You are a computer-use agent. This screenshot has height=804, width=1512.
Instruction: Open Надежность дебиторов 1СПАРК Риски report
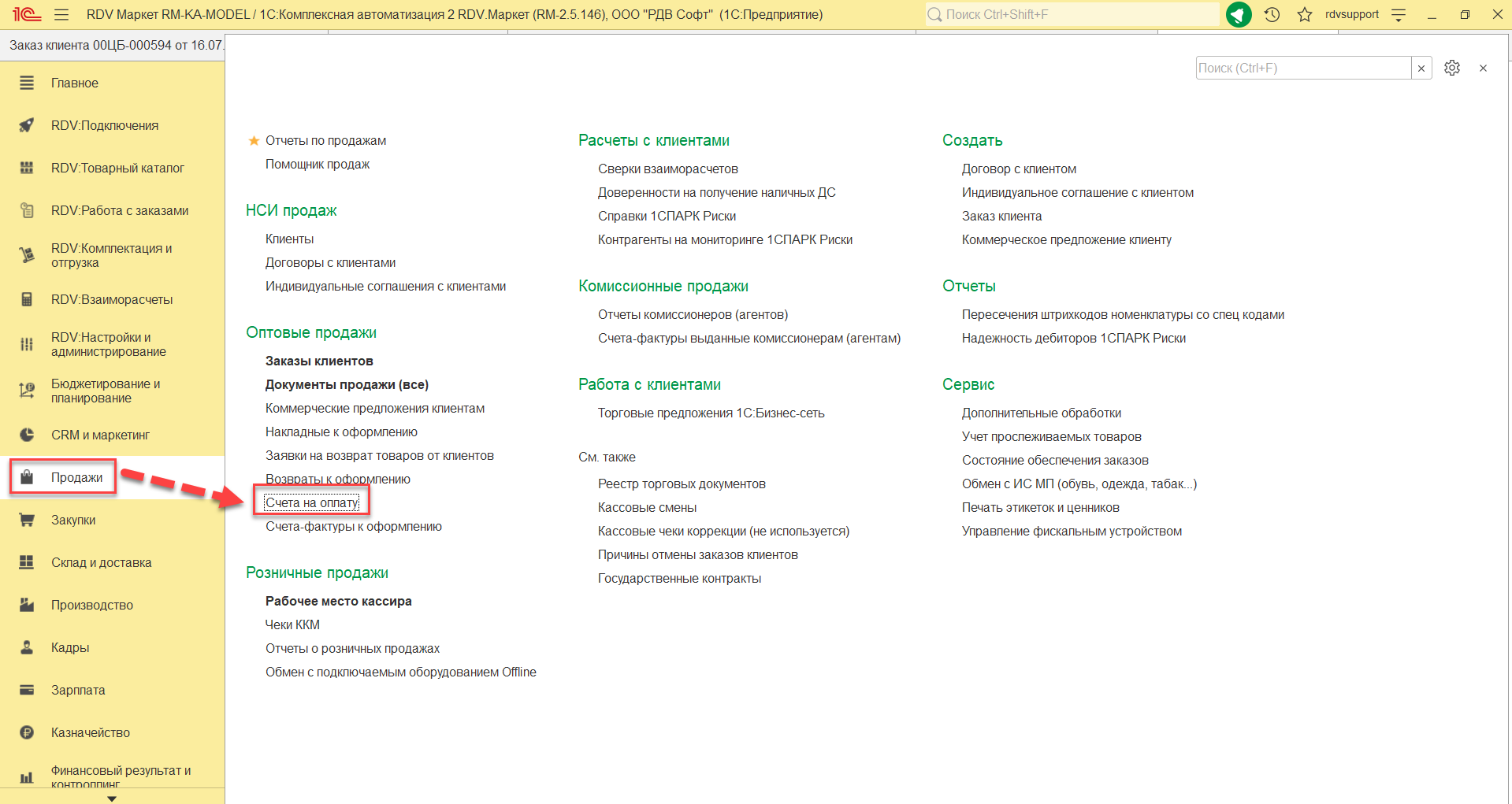point(1074,338)
